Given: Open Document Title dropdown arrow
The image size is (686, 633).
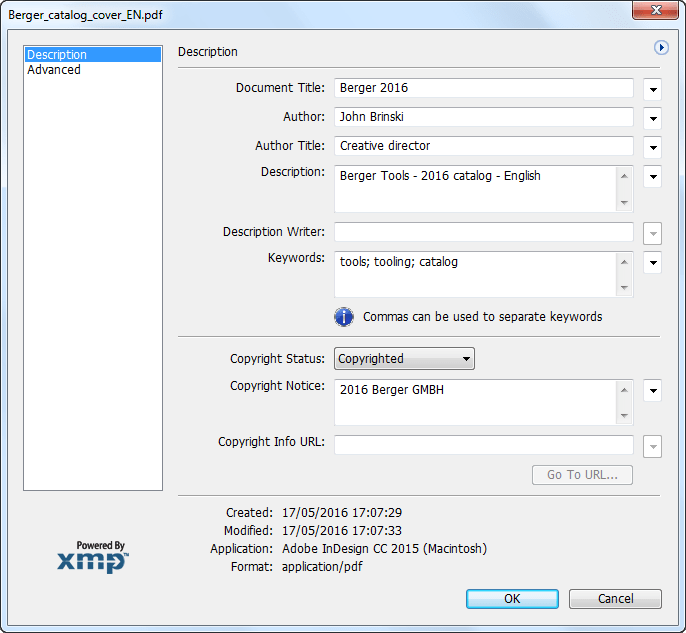Looking at the screenshot, I should pyautogui.click(x=652, y=90).
